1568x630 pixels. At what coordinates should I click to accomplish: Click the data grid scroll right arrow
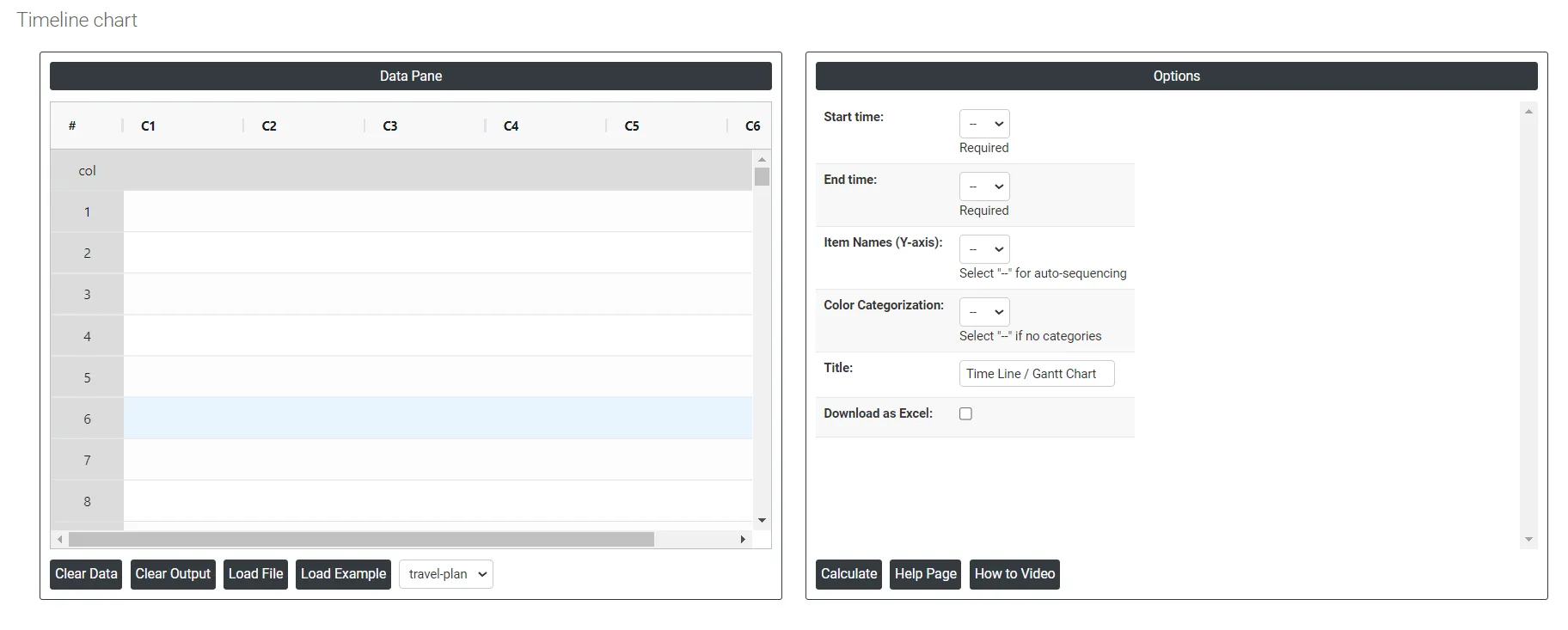[743, 539]
